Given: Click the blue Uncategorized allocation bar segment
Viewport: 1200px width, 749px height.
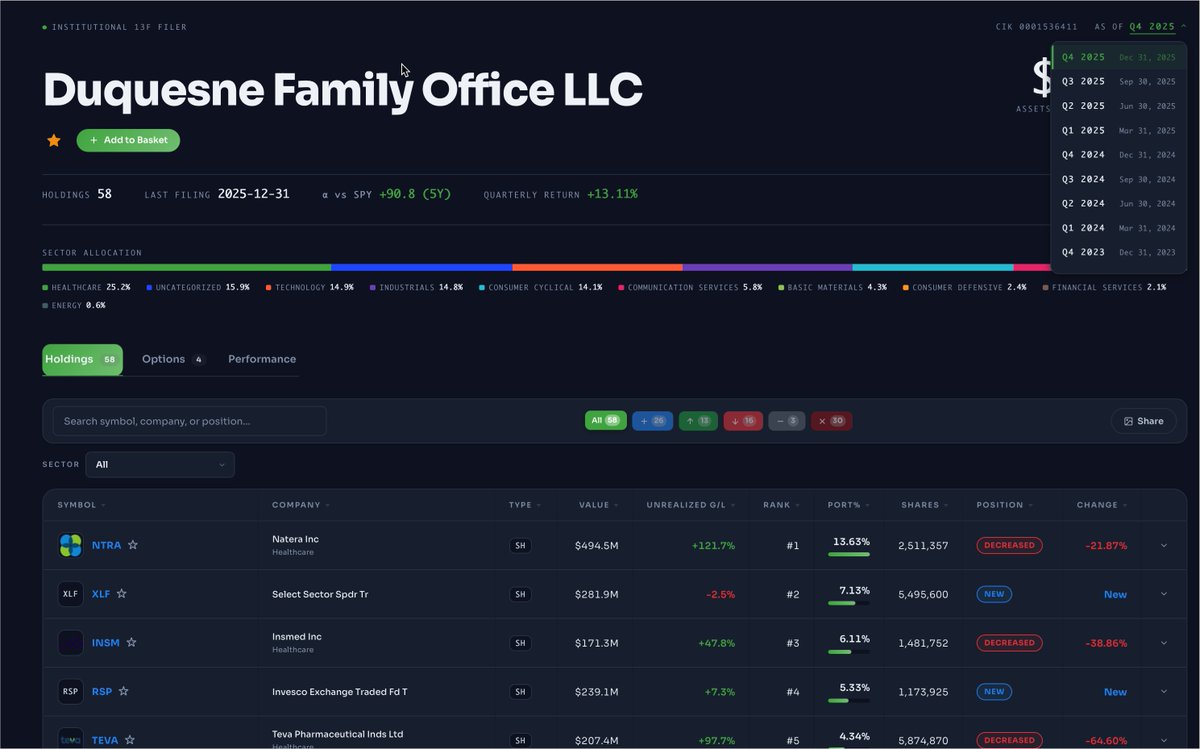Looking at the screenshot, I should point(421,267).
